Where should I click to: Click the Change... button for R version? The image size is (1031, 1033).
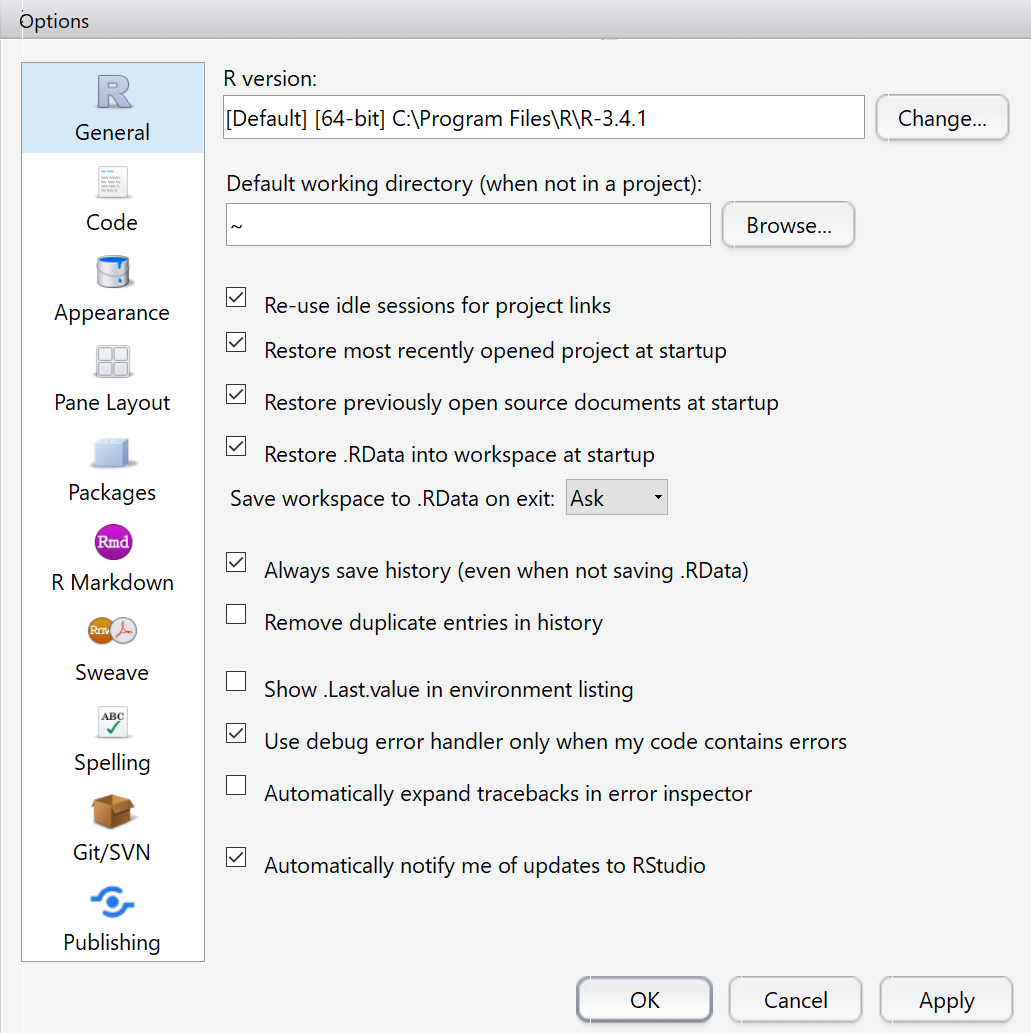tap(942, 118)
